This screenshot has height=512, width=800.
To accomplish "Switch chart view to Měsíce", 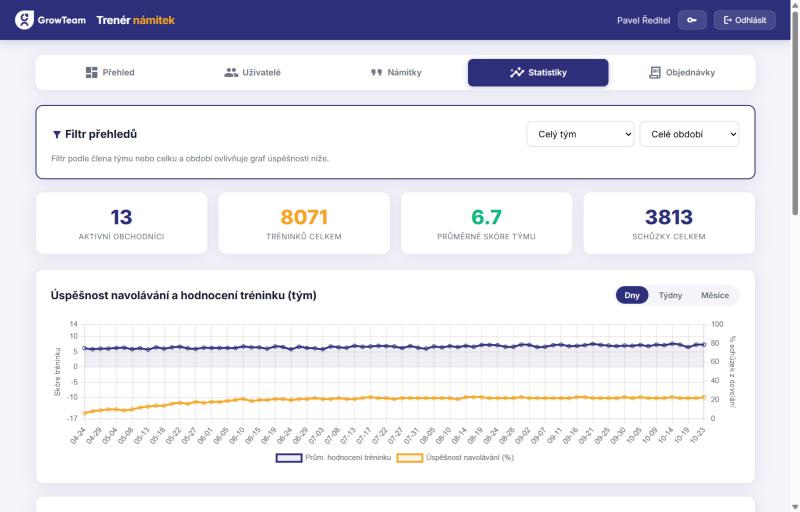I will coord(714,295).
